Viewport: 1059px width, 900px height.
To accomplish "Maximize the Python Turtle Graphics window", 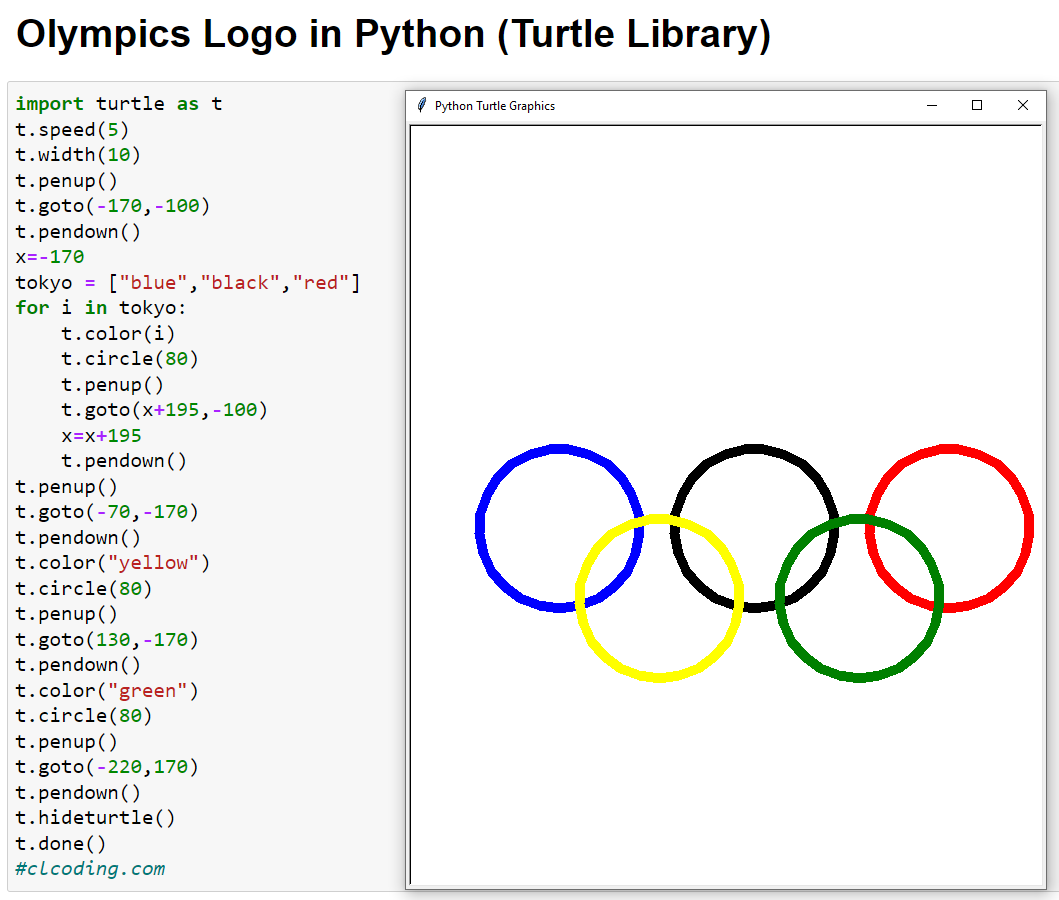I will tap(977, 105).
